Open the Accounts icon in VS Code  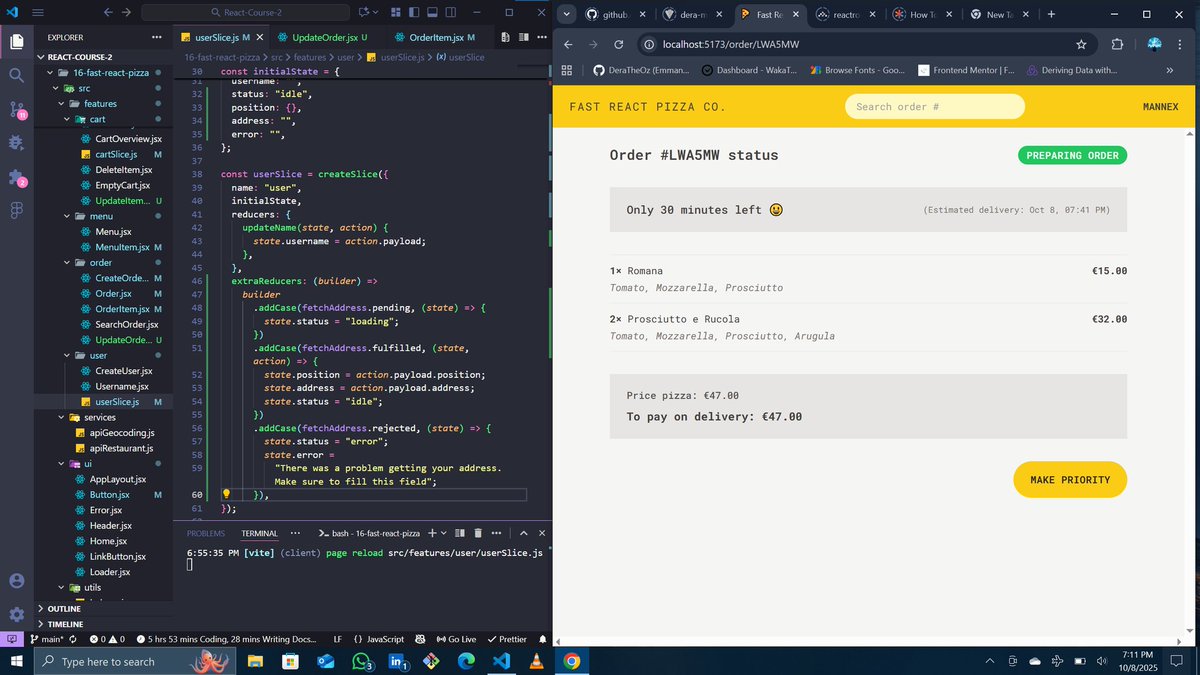pos(16,581)
